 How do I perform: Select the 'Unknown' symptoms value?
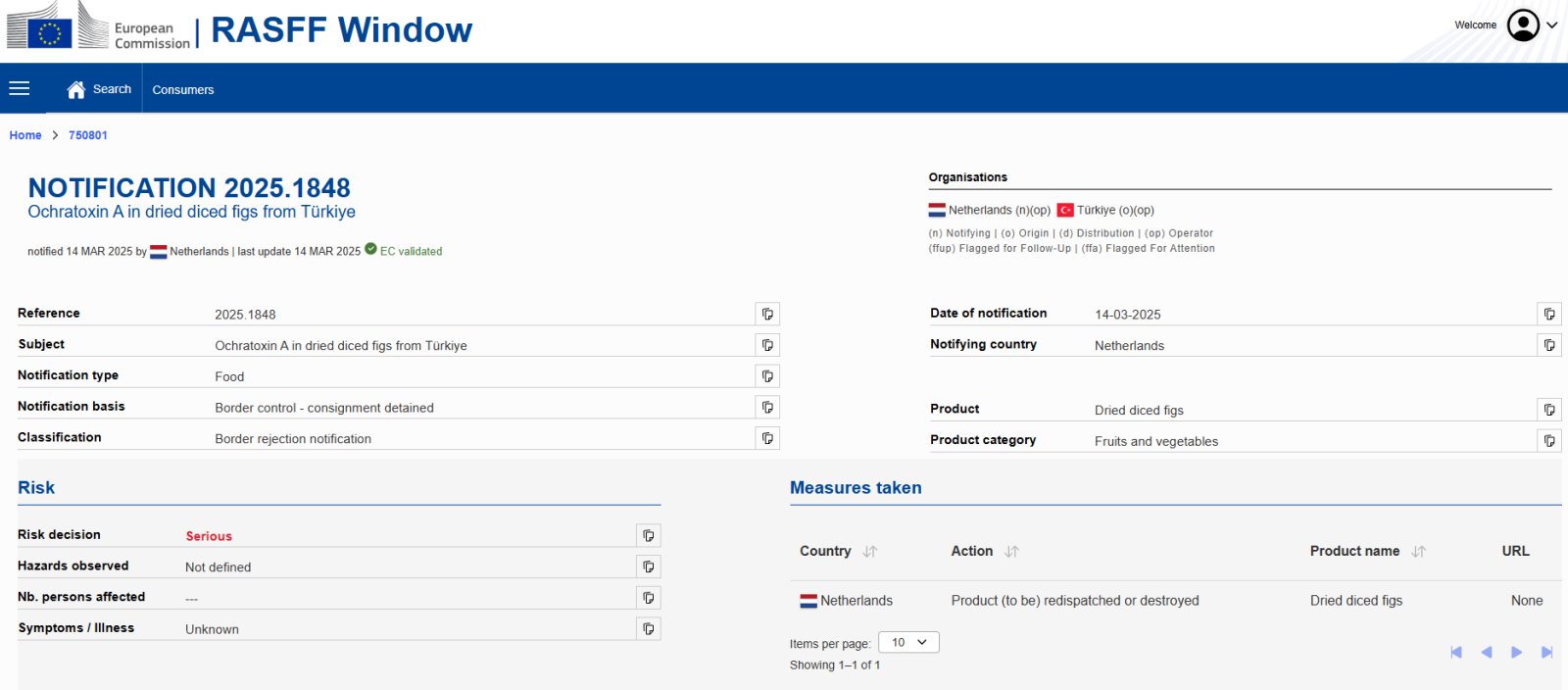[212, 629]
